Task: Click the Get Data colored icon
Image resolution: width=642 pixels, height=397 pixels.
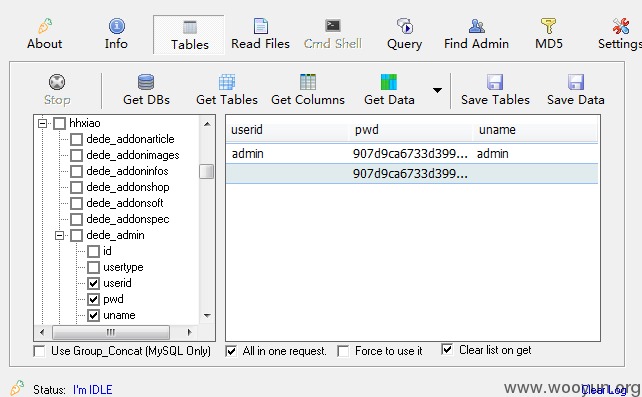Action: [389, 82]
